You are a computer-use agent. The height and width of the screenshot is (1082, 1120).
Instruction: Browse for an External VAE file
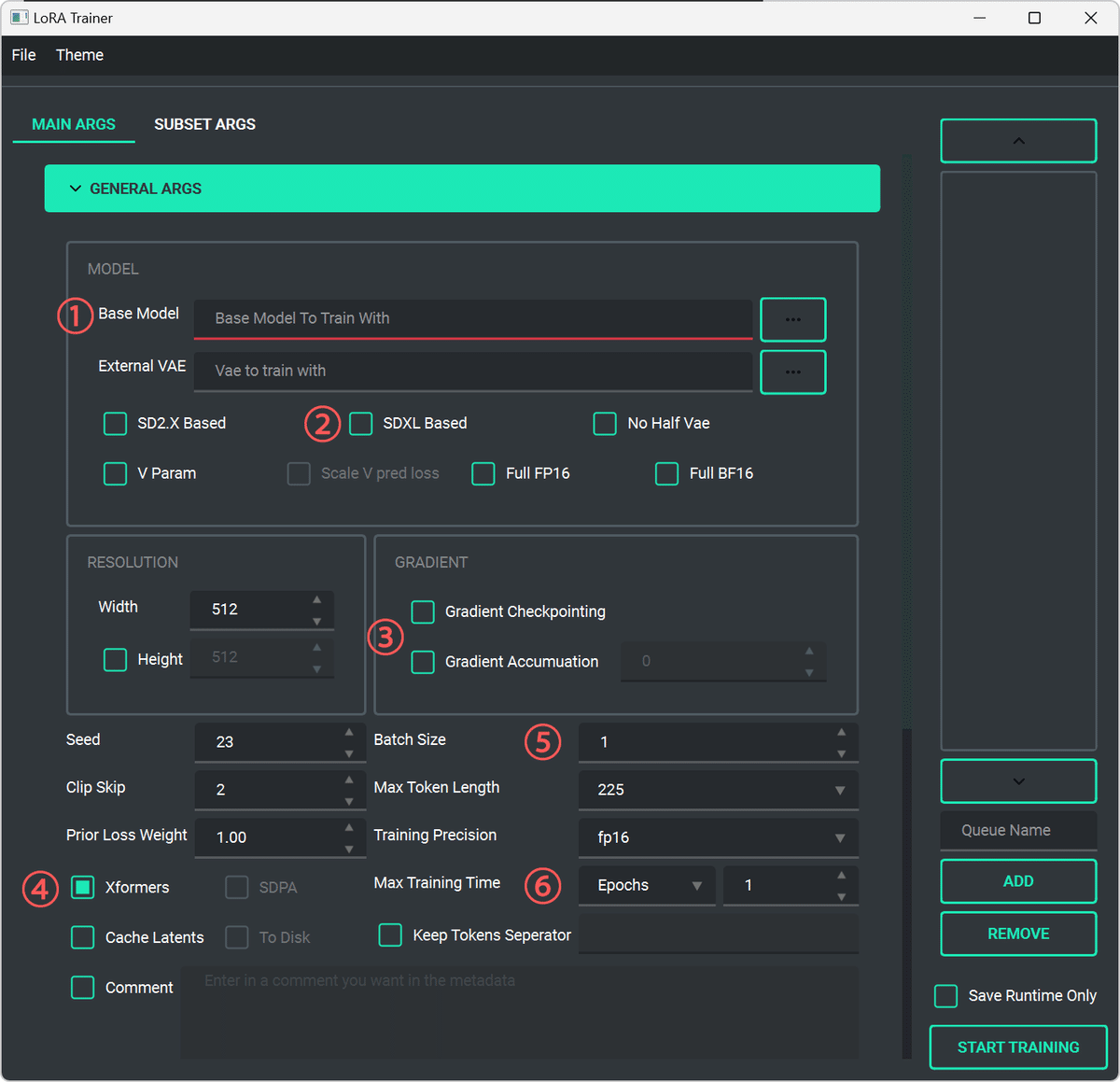pyautogui.click(x=792, y=372)
